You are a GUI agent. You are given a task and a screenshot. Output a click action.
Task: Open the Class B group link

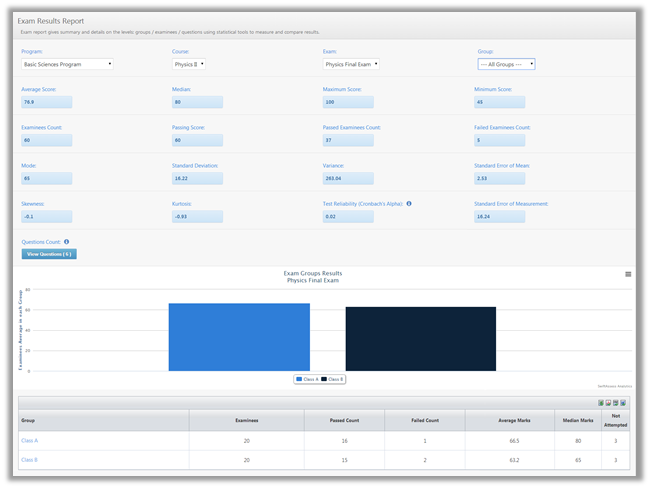point(29,460)
